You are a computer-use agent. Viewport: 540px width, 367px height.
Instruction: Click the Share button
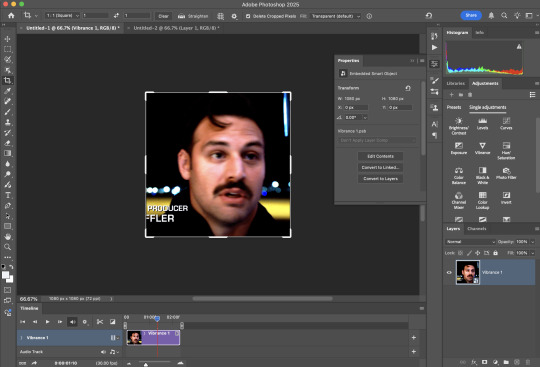click(471, 15)
